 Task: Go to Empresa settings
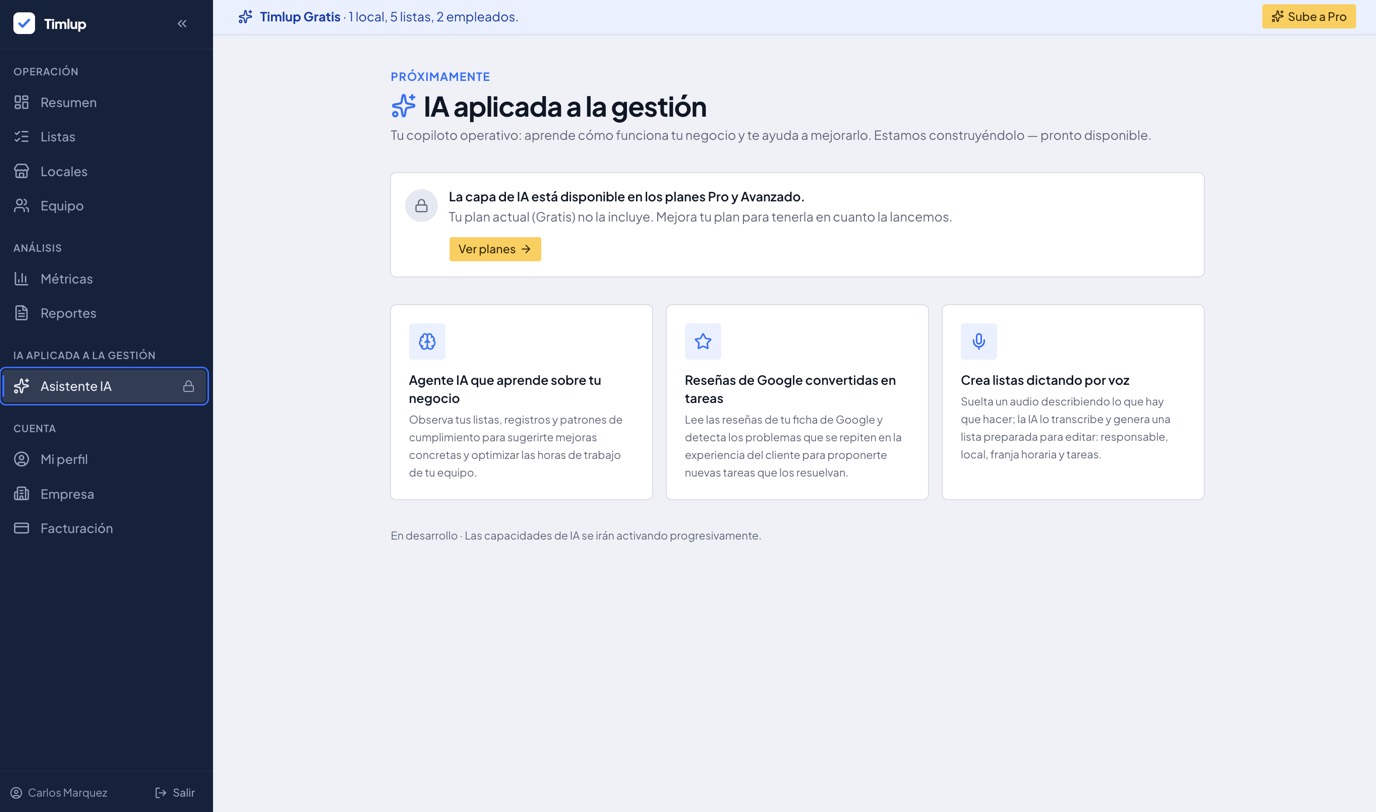click(105, 493)
